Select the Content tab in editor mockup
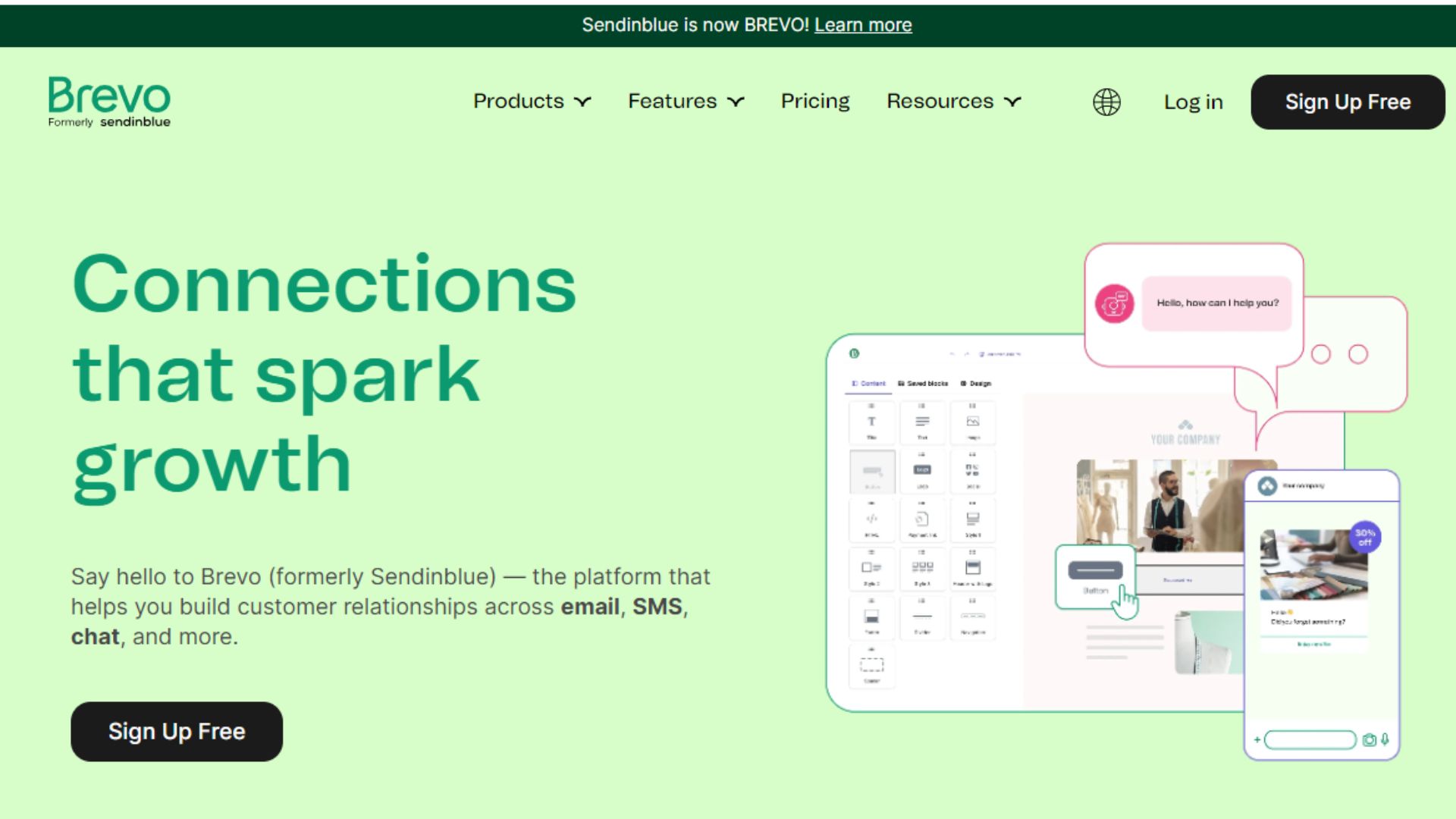Image resolution: width=1456 pixels, height=819 pixels. click(x=868, y=384)
